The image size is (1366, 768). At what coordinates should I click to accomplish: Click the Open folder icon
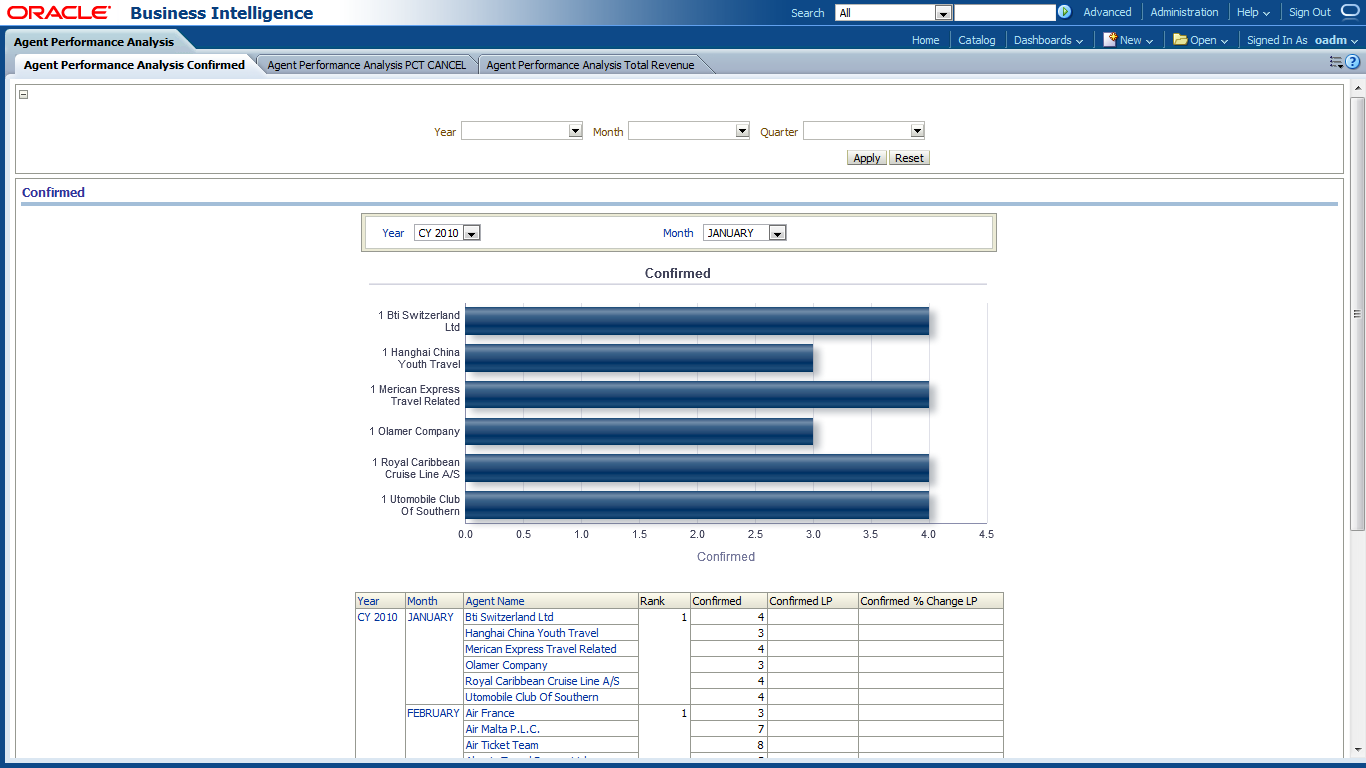pos(1180,40)
